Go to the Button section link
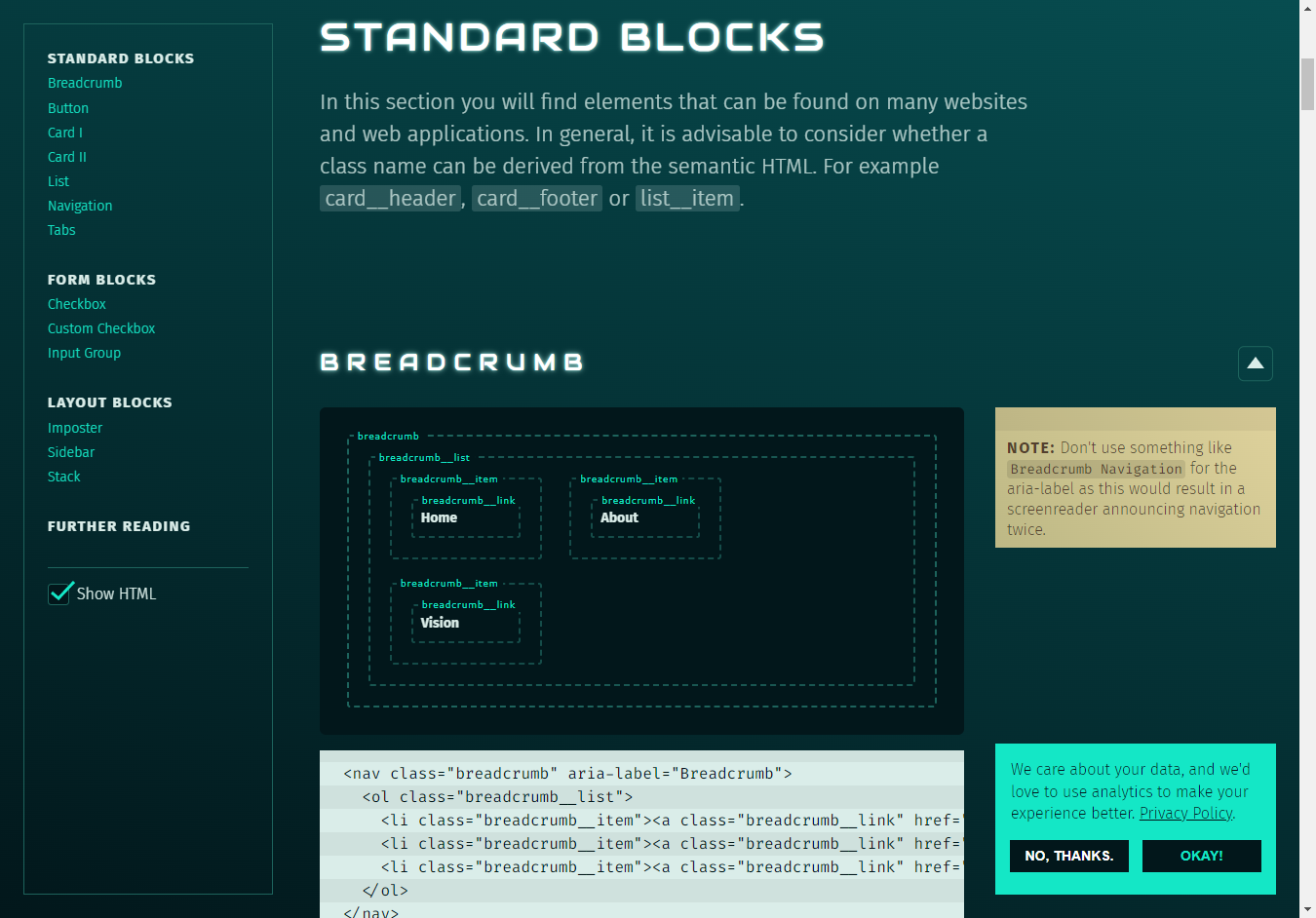The width and height of the screenshot is (1316, 918). point(68,108)
